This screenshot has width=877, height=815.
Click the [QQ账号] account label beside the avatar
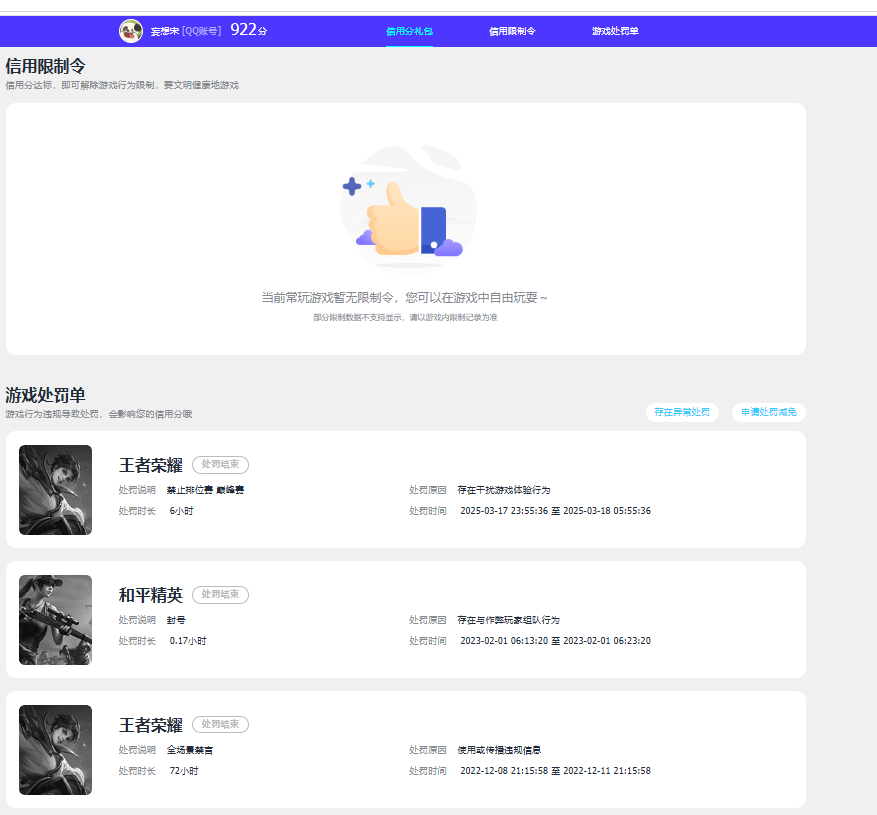point(202,32)
